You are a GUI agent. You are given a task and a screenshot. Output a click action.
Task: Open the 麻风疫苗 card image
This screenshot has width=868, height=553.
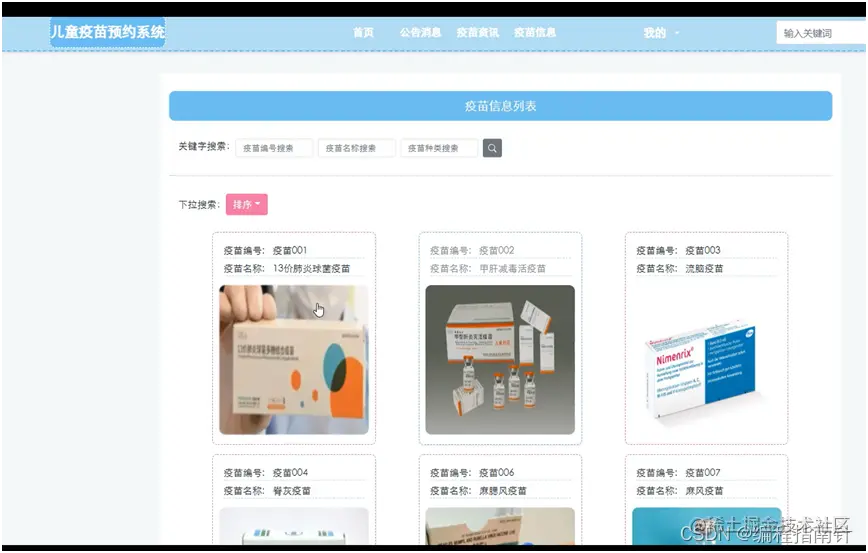point(706,526)
